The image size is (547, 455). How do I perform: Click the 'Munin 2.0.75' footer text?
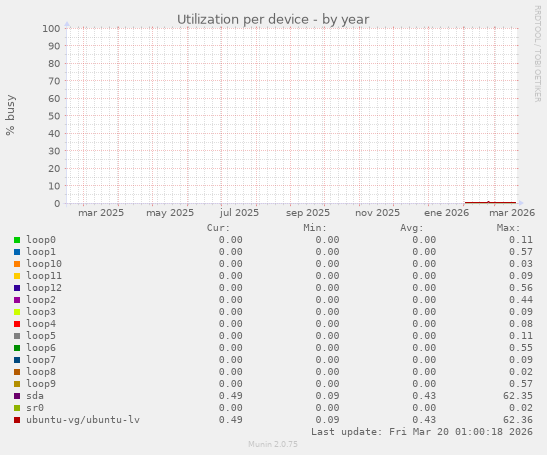(x=273, y=444)
